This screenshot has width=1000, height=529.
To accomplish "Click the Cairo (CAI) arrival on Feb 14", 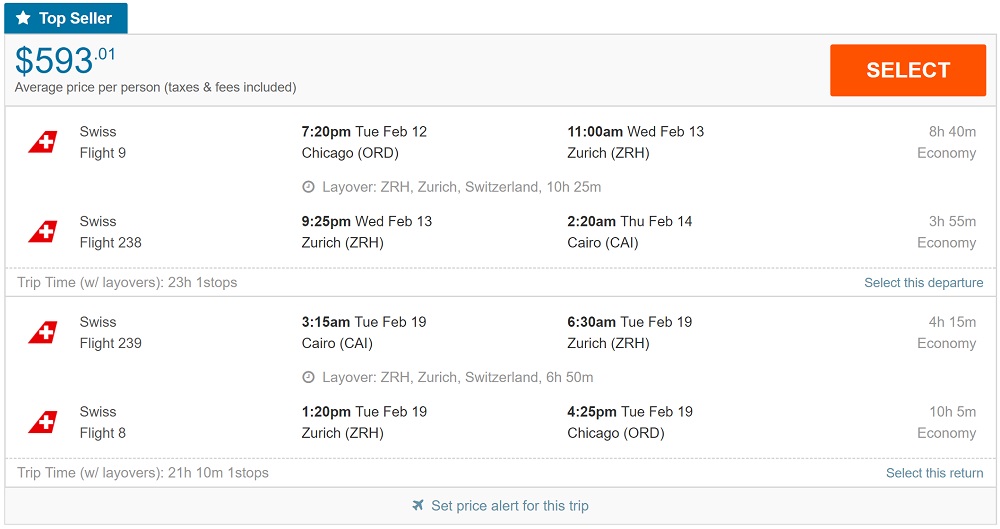I will coord(602,243).
